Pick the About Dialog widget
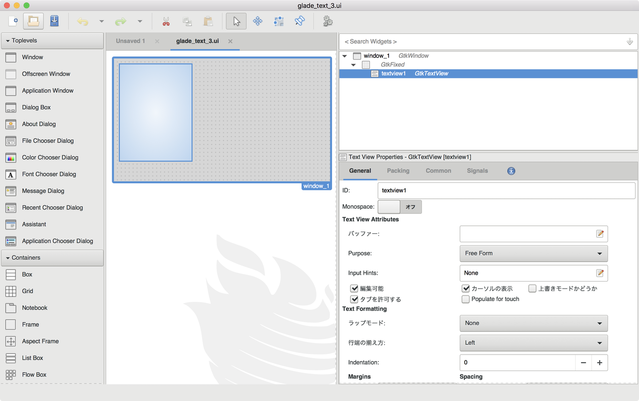Screen dimensions: 639x401 [x=52, y=124]
